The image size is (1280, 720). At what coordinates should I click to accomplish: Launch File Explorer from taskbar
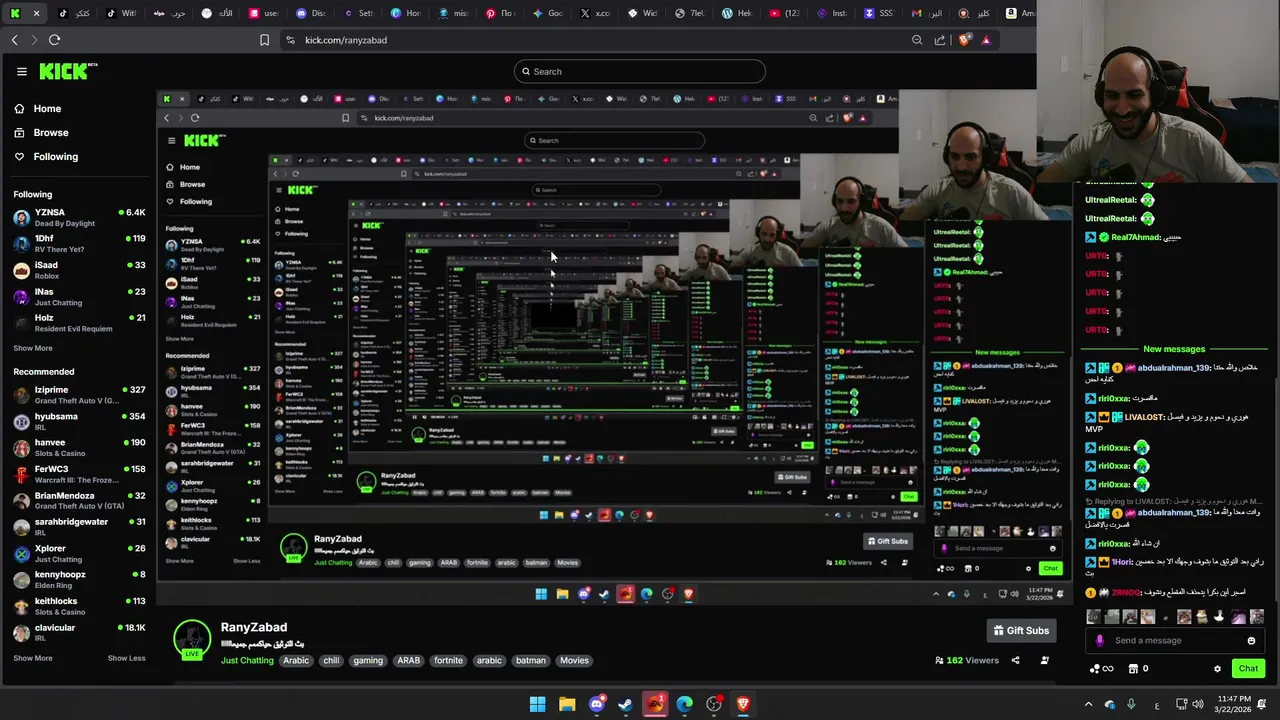click(x=567, y=705)
